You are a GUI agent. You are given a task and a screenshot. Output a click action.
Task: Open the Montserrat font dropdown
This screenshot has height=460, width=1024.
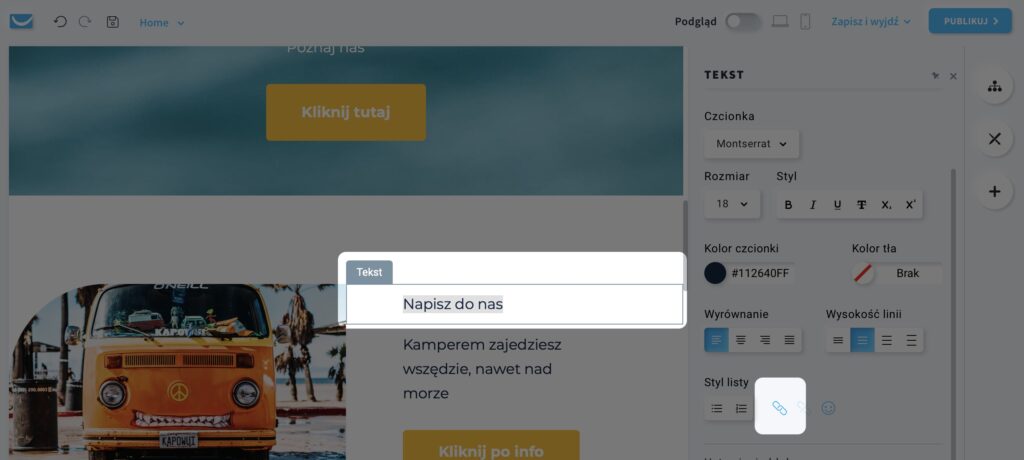click(752, 144)
